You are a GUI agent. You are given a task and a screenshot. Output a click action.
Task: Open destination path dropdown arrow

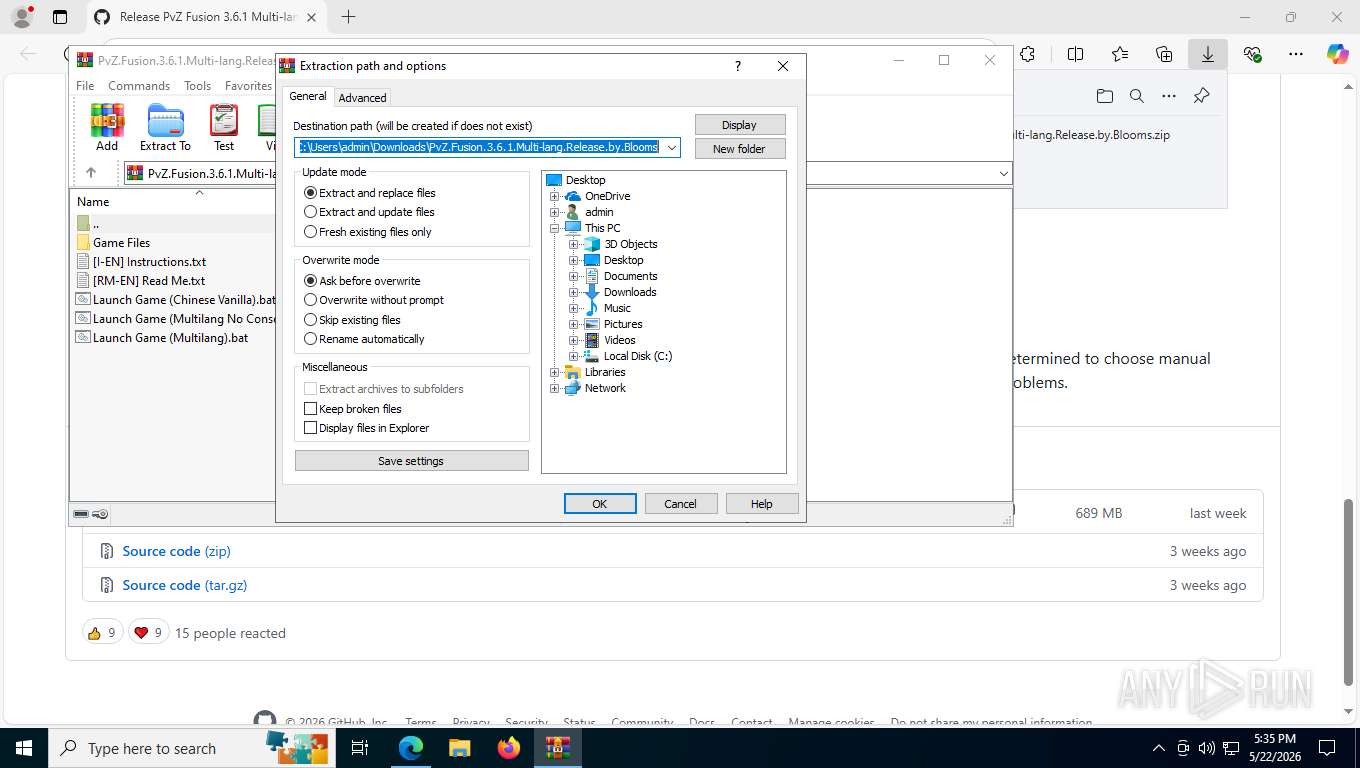click(x=672, y=148)
